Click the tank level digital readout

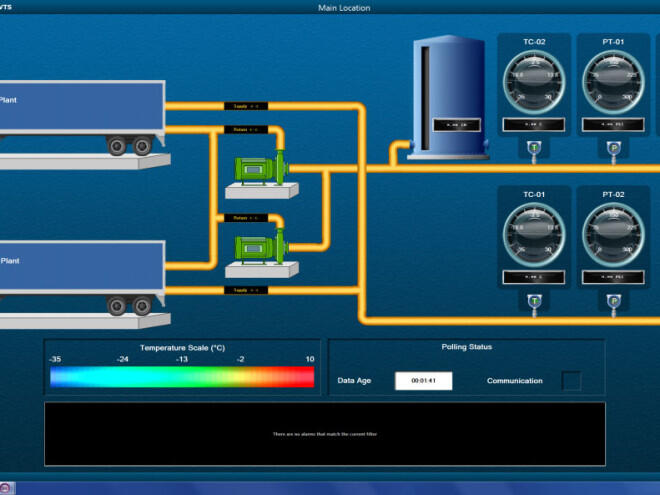tap(457, 125)
